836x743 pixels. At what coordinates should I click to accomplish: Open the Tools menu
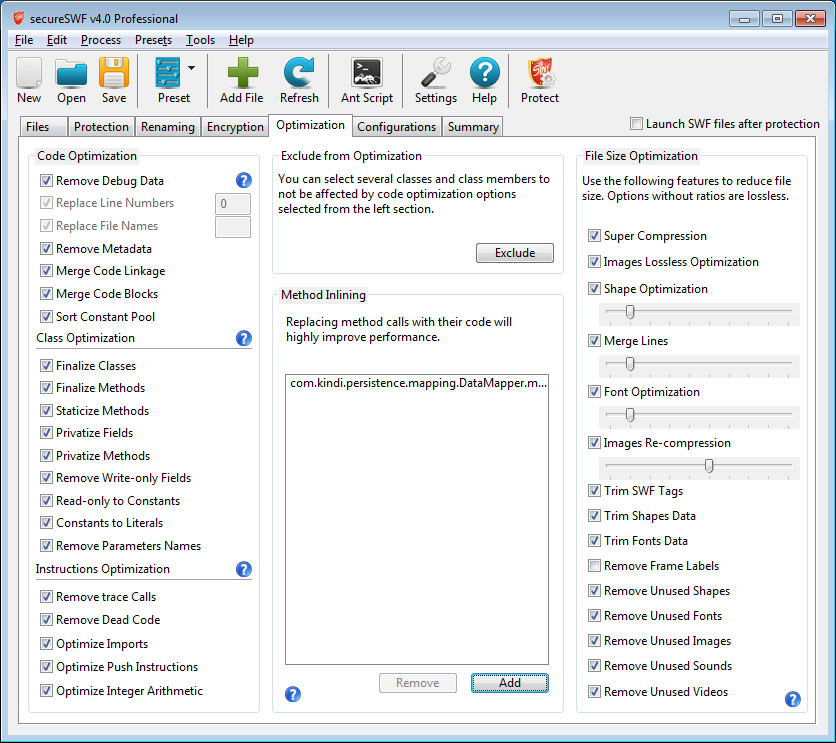click(x=200, y=40)
